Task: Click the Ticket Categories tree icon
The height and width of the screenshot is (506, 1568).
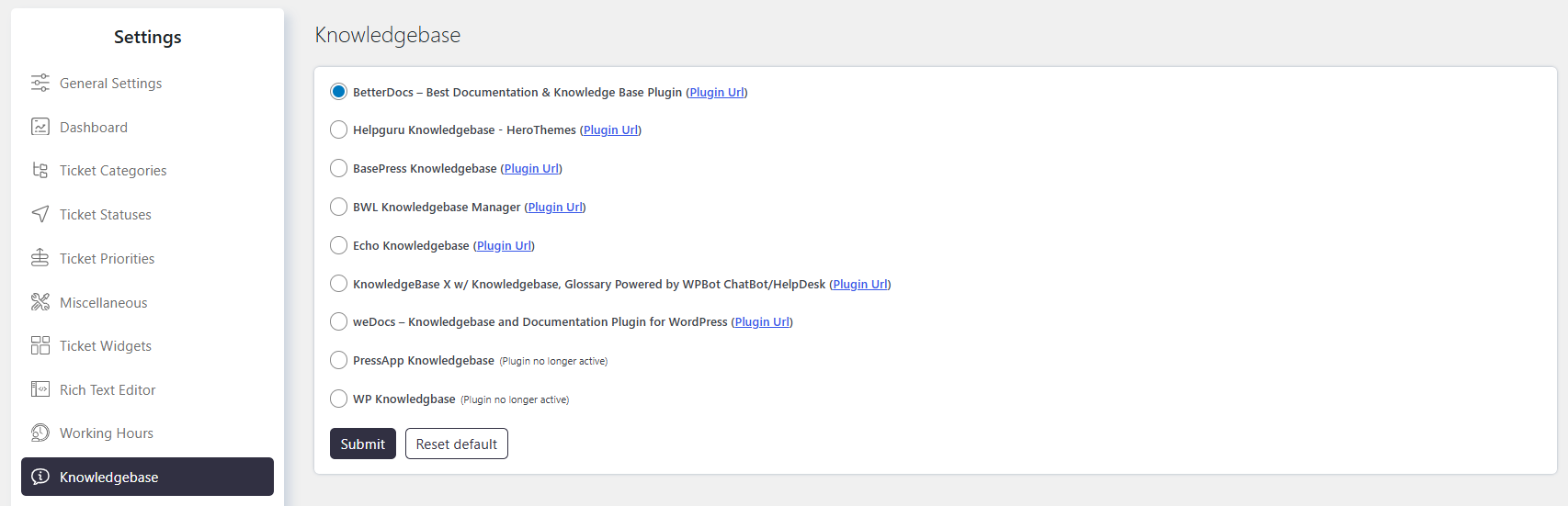Action: point(40,170)
